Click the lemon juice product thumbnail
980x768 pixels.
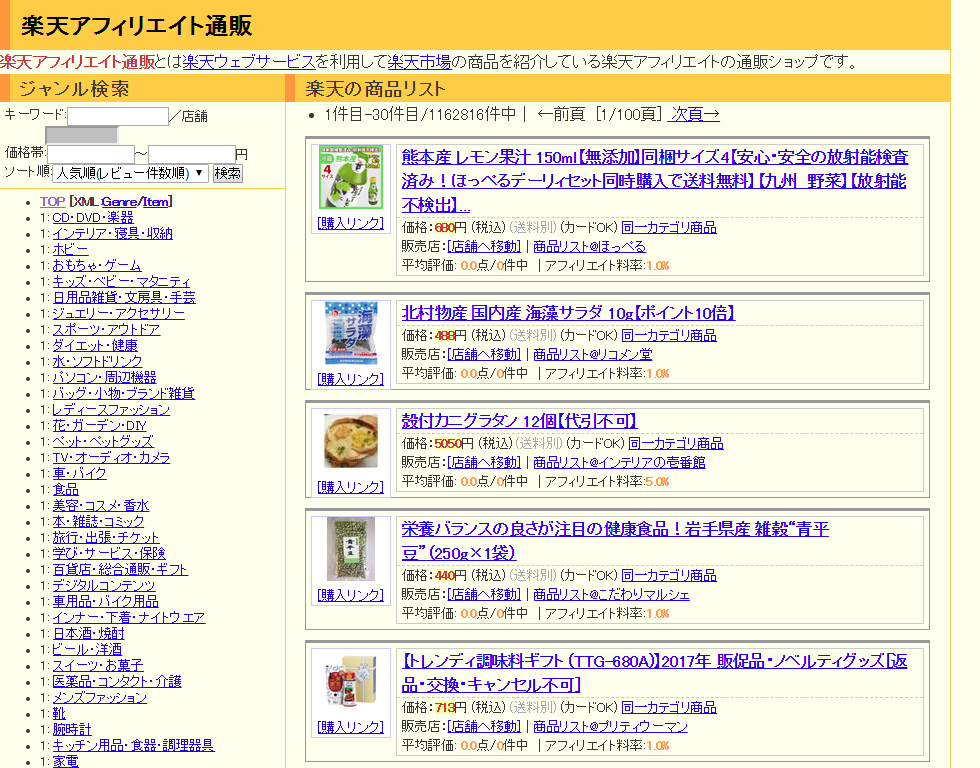[x=350, y=177]
